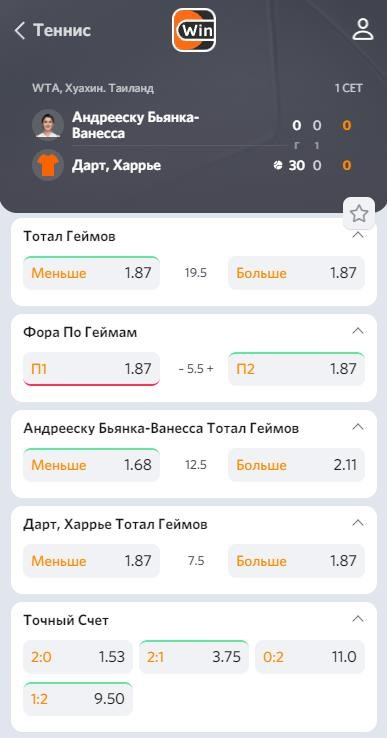Image resolution: width=387 pixels, height=738 pixels.
Task: Open the user profile icon
Action: 363,29
